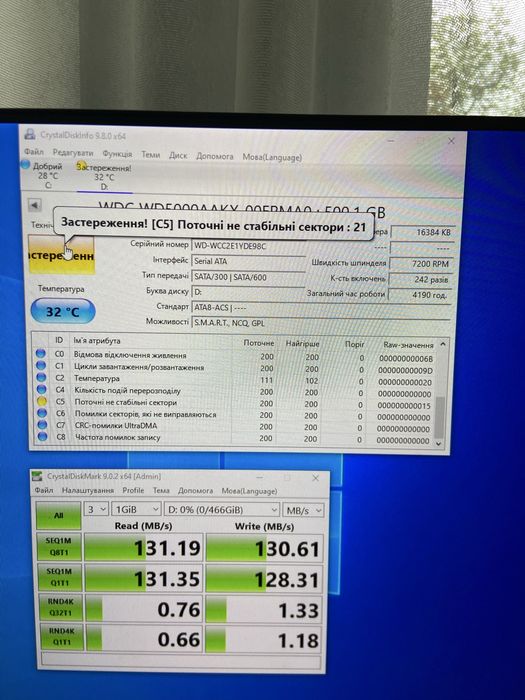Open the test size dropdown showing 1GiB
Screen dimensions: 525x700
136,509
